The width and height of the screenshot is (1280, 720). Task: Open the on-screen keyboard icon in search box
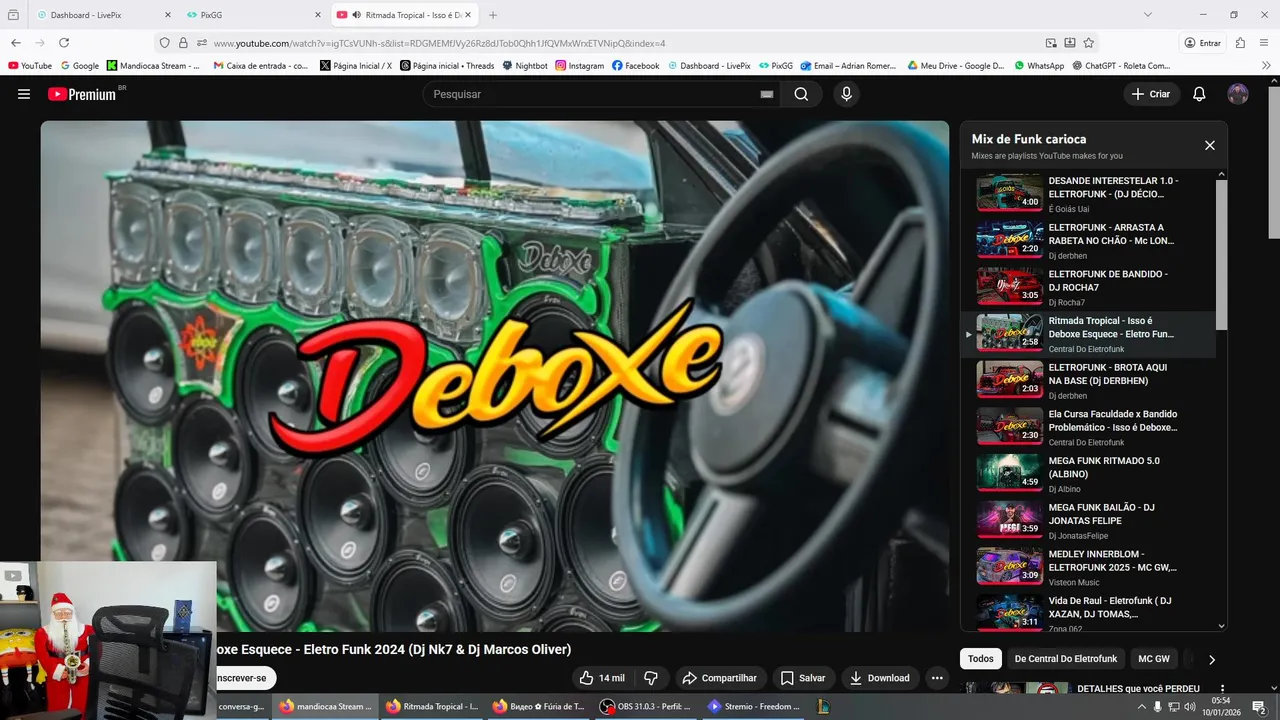(x=767, y=94)
